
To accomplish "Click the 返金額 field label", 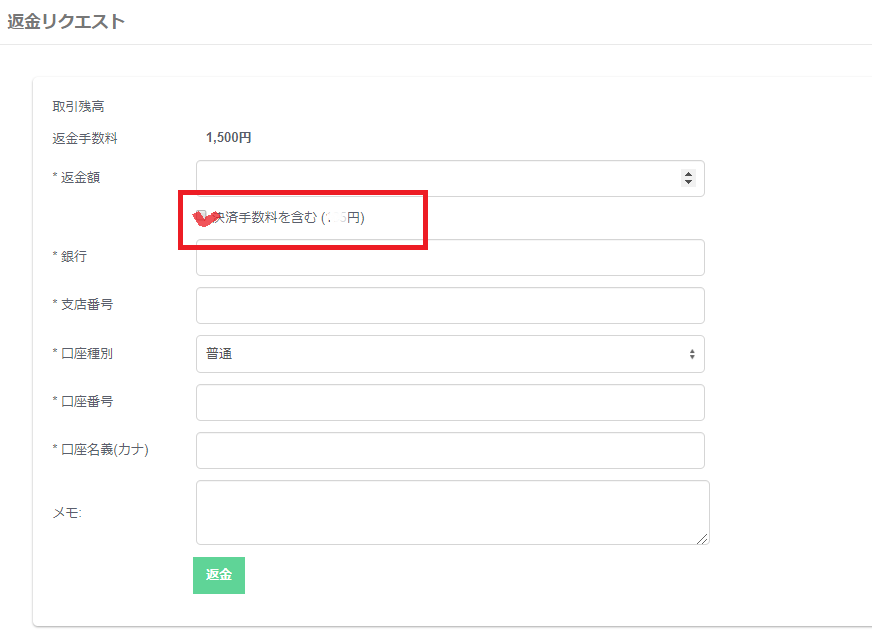I will [80, 178].
